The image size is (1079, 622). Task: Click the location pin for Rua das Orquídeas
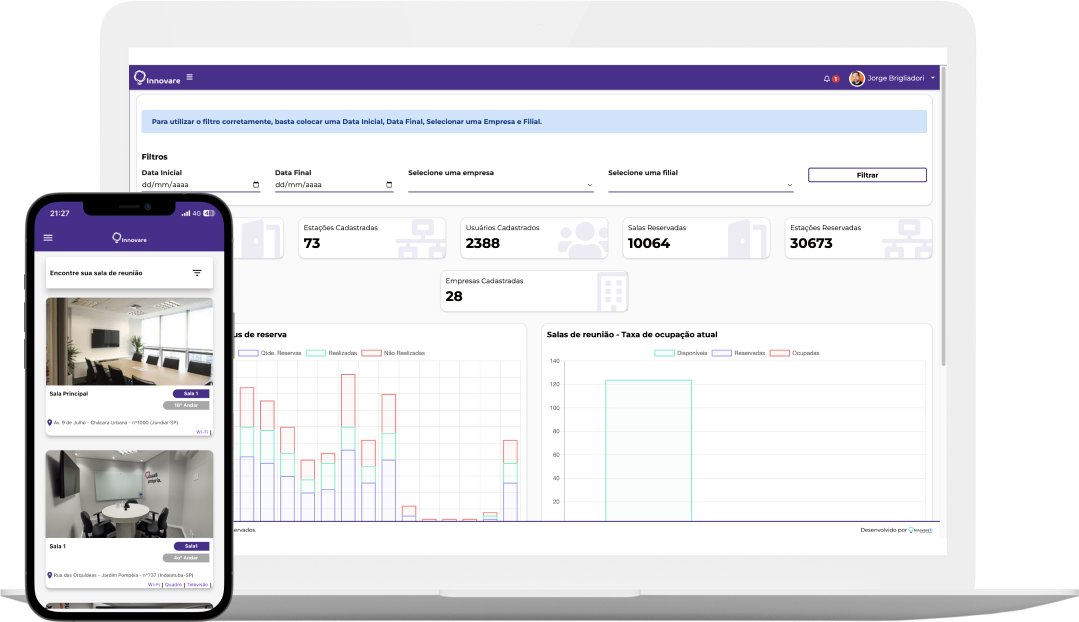[50, 575]
